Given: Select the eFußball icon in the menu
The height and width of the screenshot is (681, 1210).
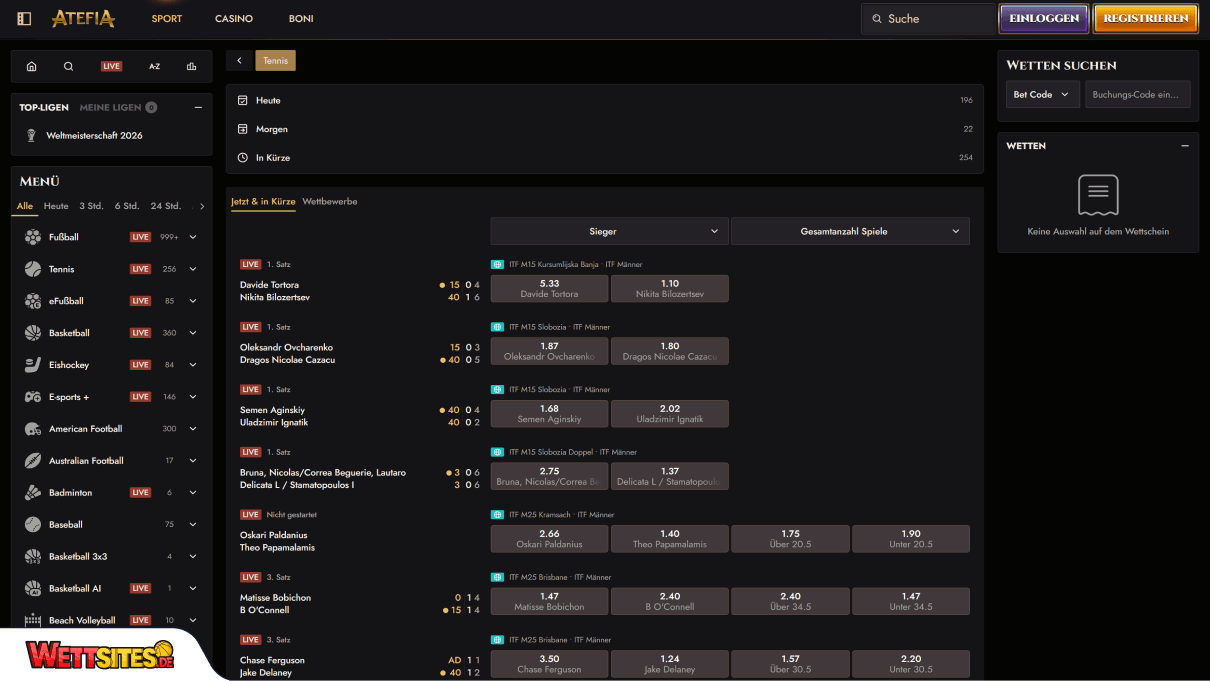Looking at the screenshot, I should click(33, 301).
